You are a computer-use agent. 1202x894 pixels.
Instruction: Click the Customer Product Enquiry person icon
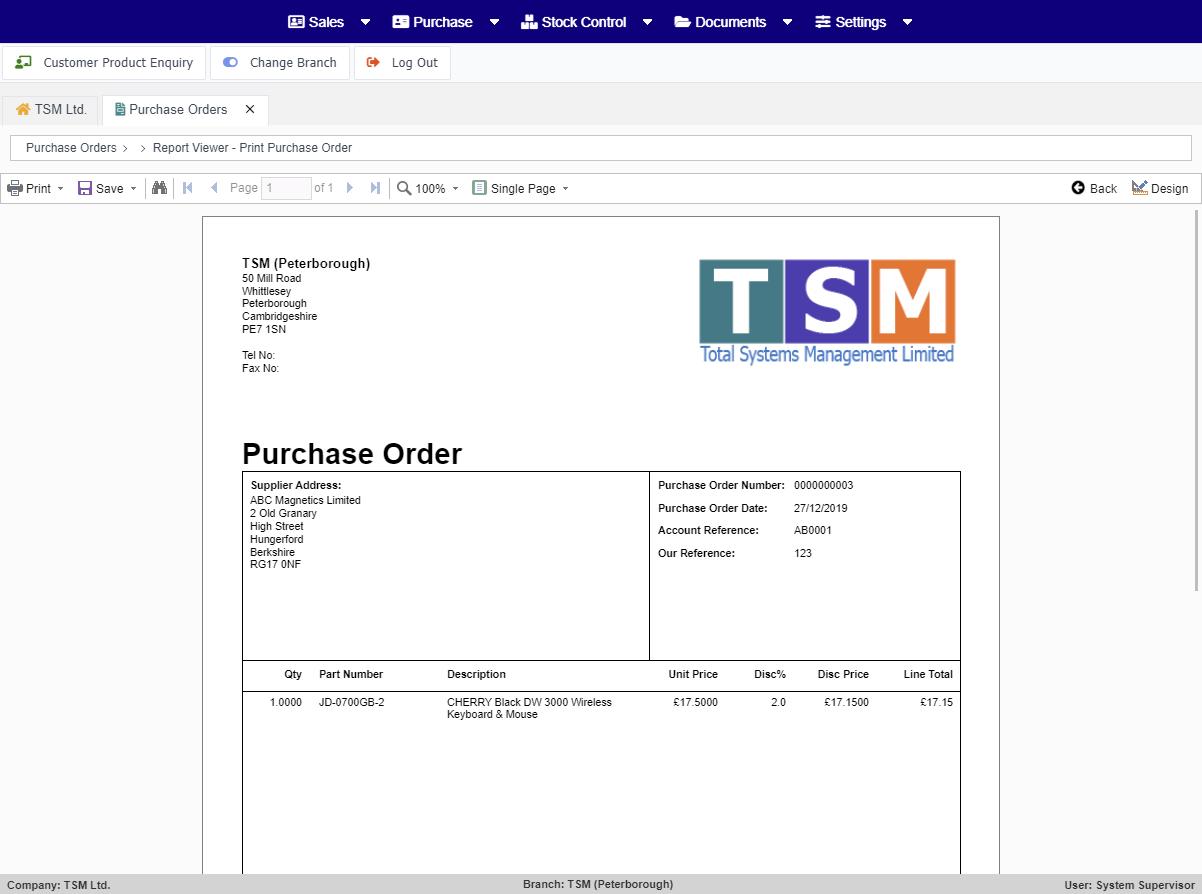[23, 62]
